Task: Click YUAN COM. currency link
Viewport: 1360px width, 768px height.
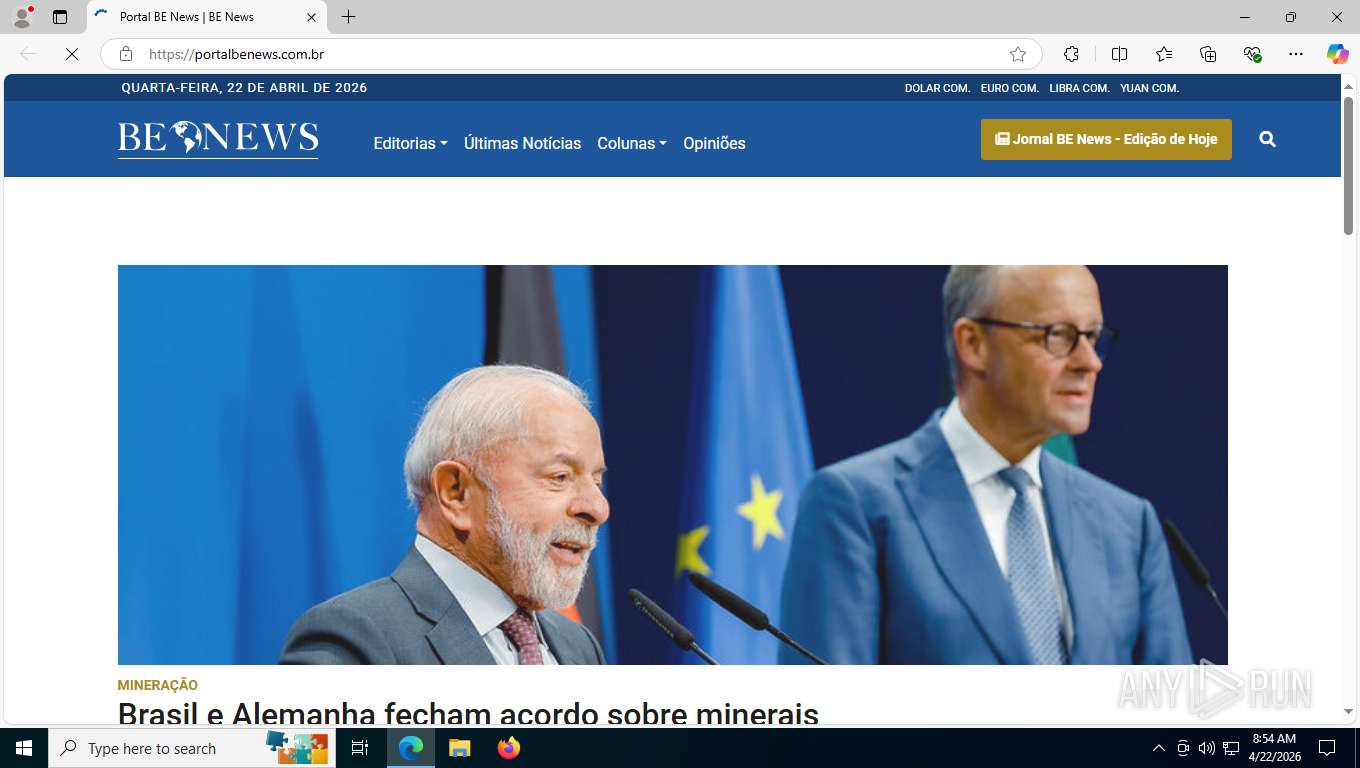Action: (x=1149, y=88)
